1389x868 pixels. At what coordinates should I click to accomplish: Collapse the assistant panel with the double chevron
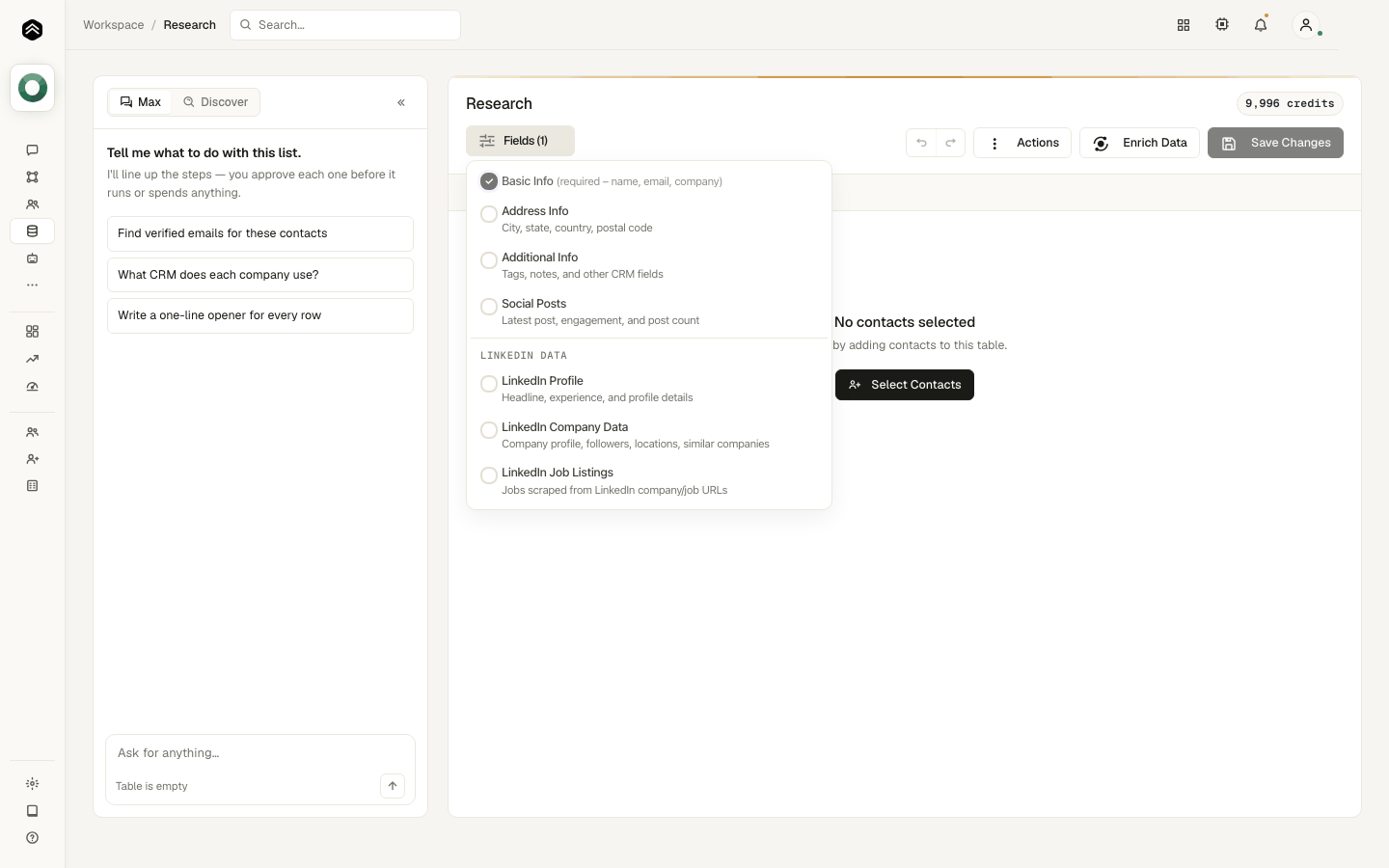tap(401, 102)
